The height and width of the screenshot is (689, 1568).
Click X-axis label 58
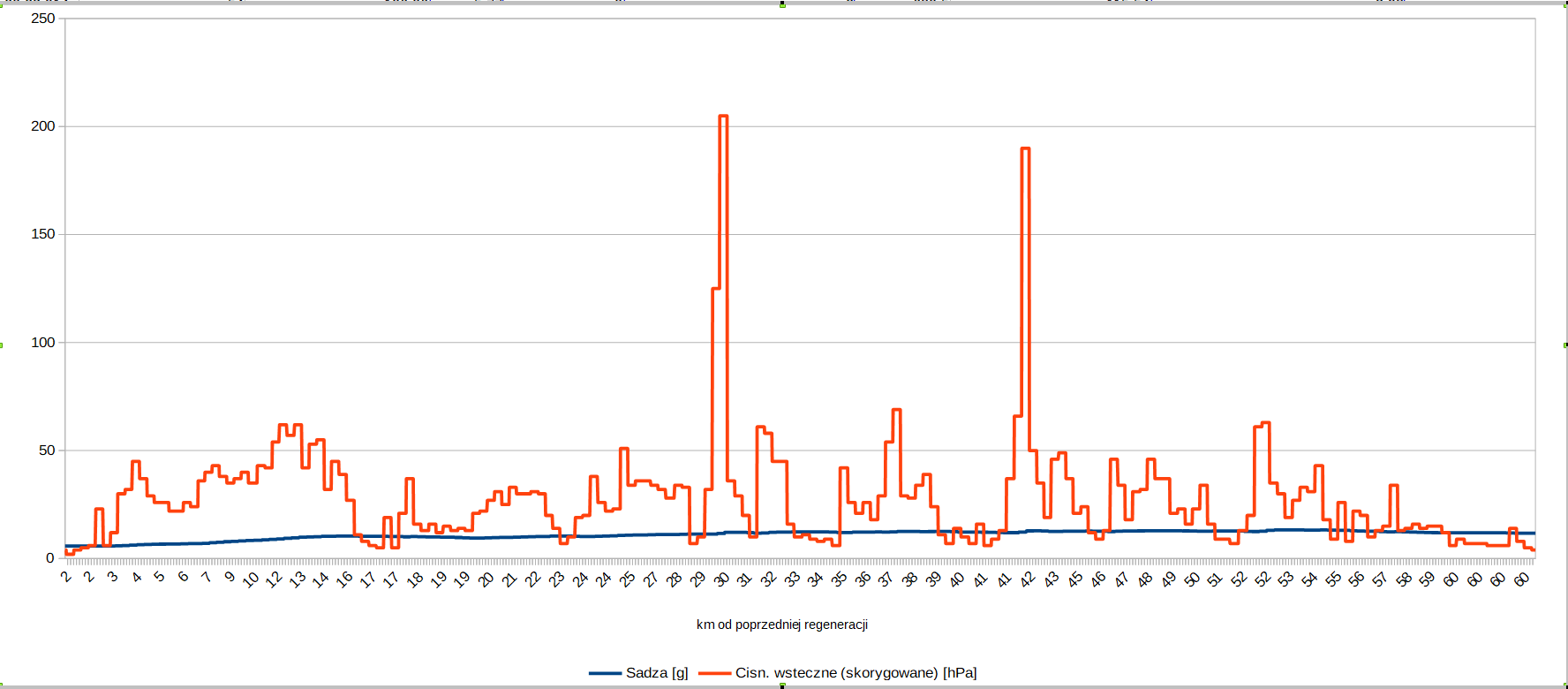click(x=1404, y=579)
